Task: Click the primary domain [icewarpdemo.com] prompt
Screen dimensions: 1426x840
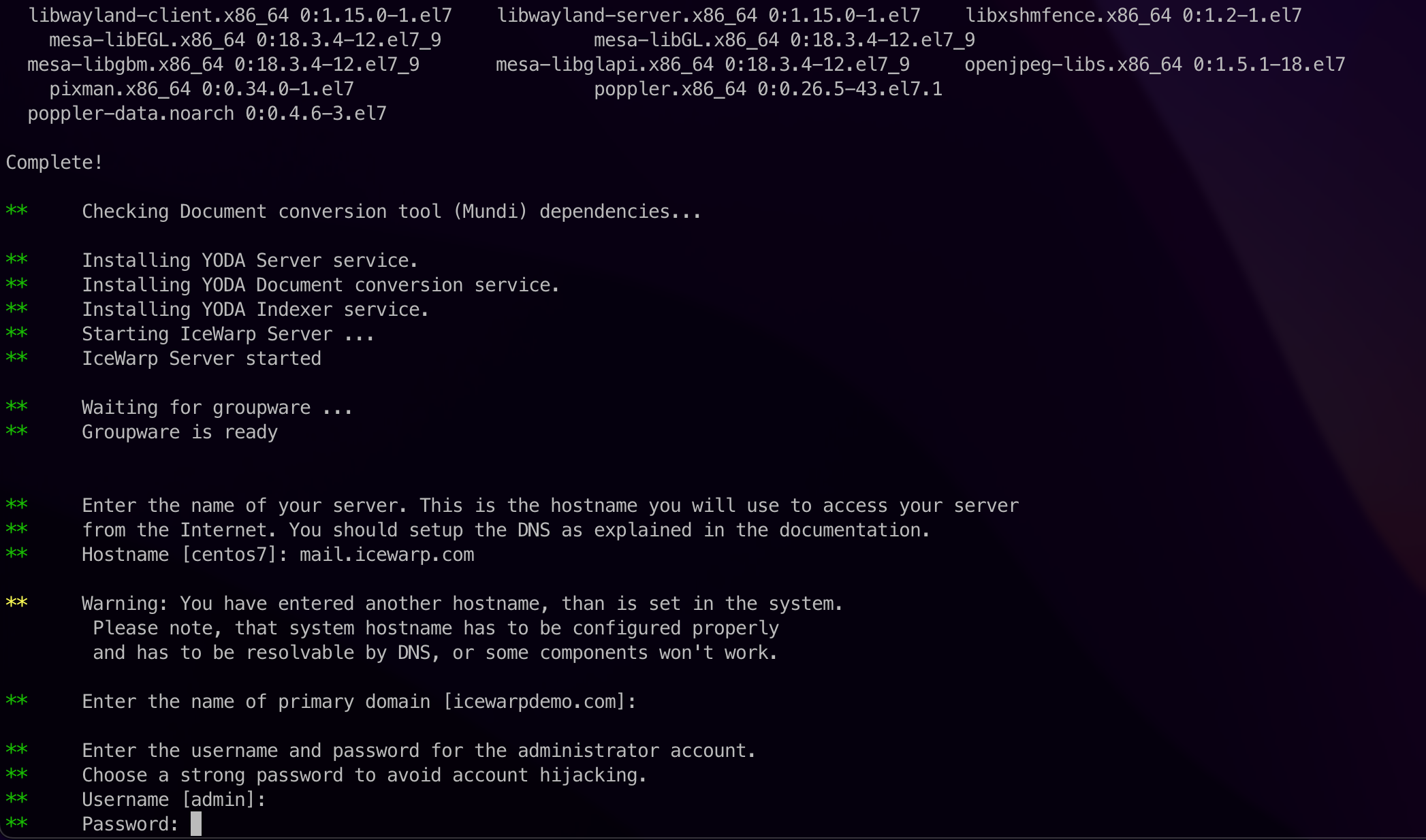Action: [x=360, y=701]
